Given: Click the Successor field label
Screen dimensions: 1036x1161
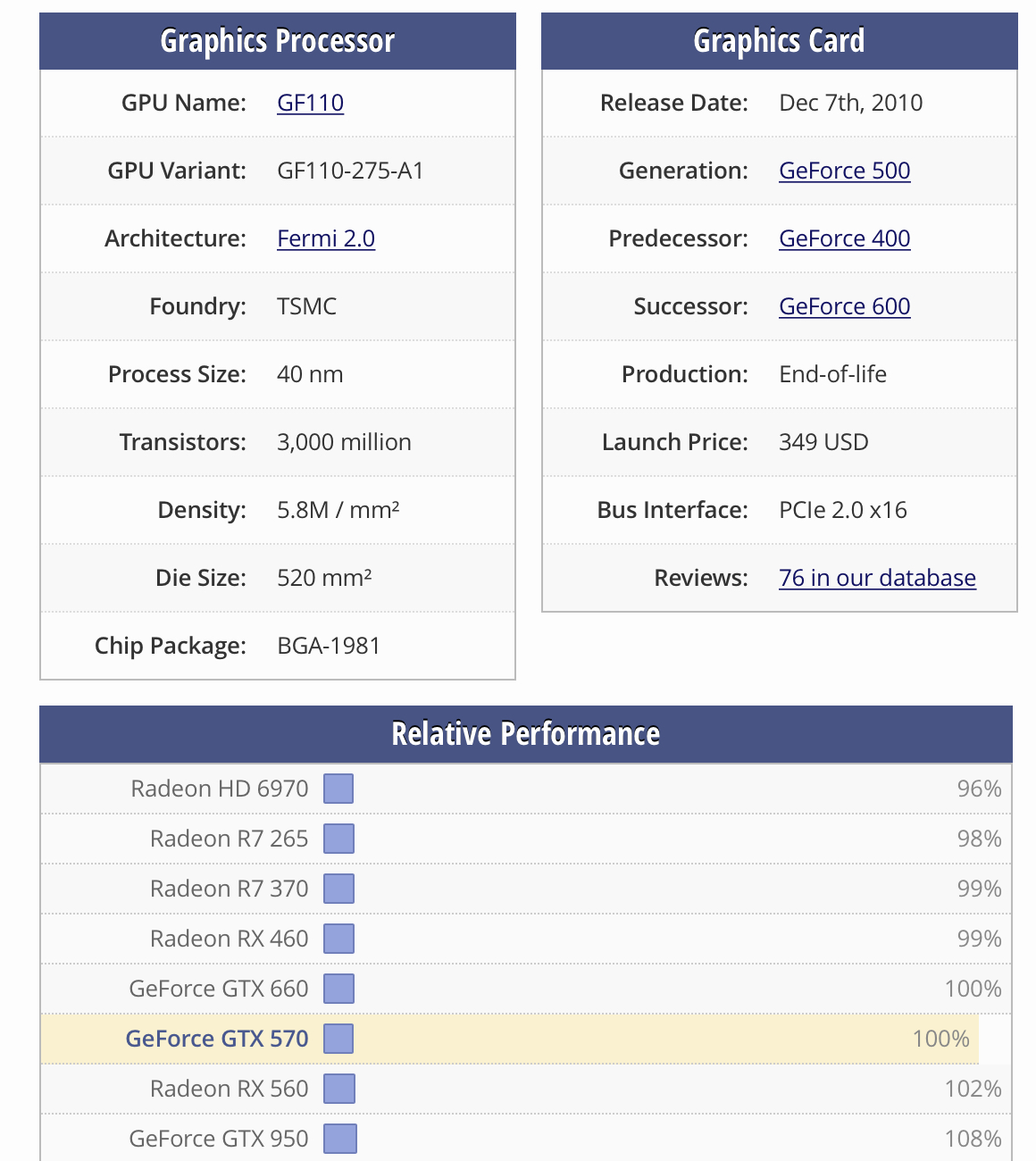Looking at the screenshot, I should click(x=691, y=306).
